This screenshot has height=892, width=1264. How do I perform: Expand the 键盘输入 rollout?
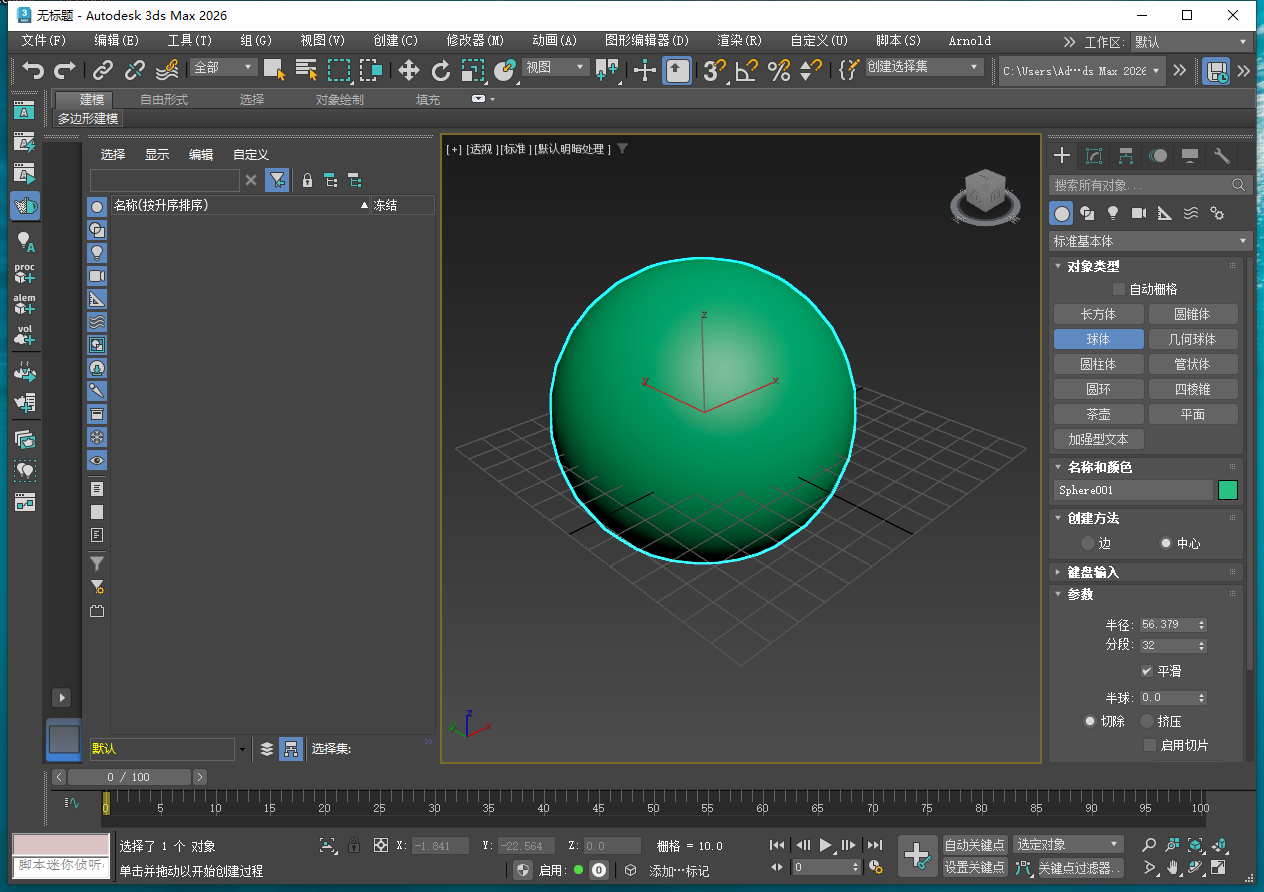1092,572
